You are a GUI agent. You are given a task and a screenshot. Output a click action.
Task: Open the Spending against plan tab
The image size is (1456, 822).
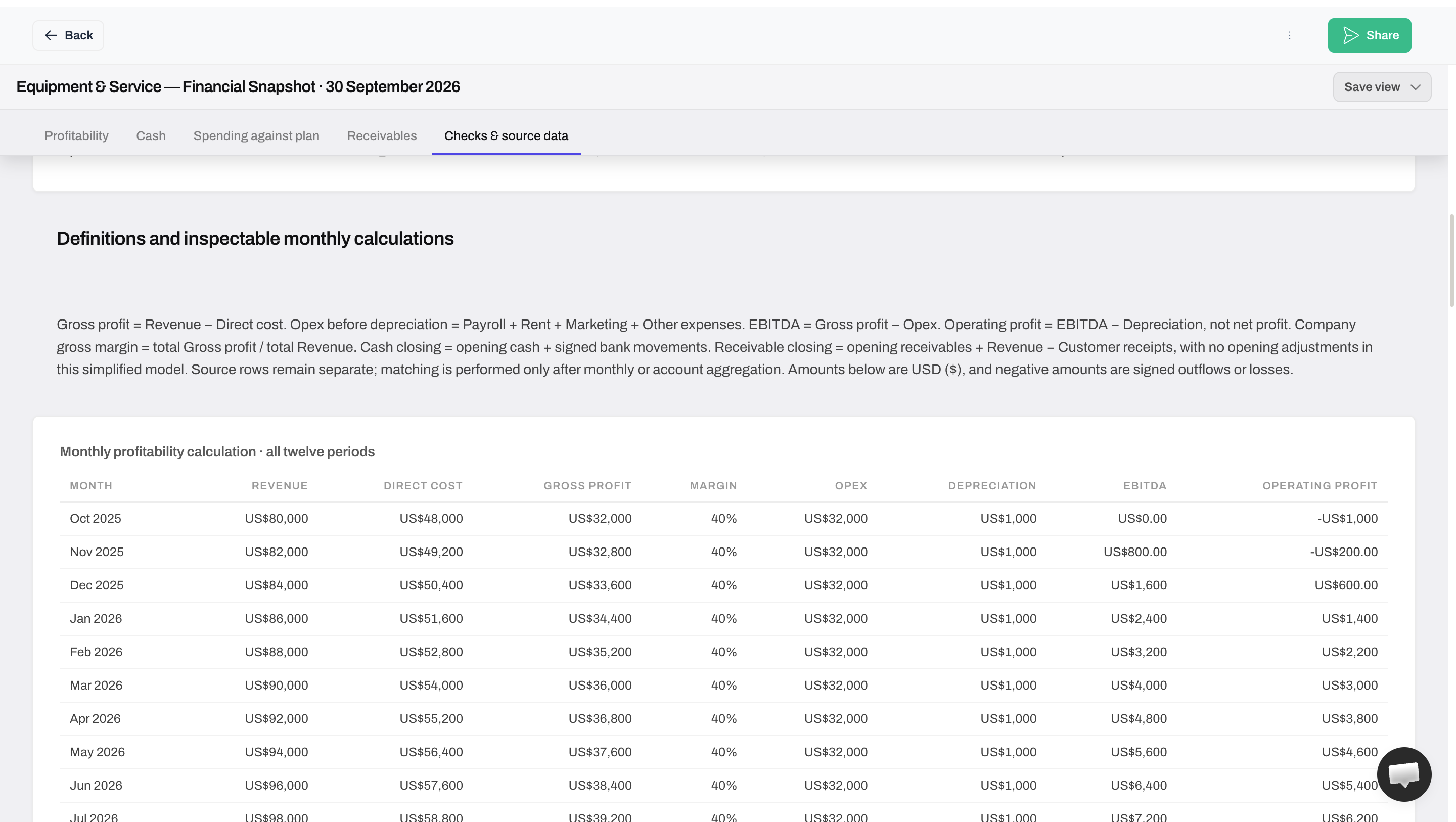click(x=256, y=135)
